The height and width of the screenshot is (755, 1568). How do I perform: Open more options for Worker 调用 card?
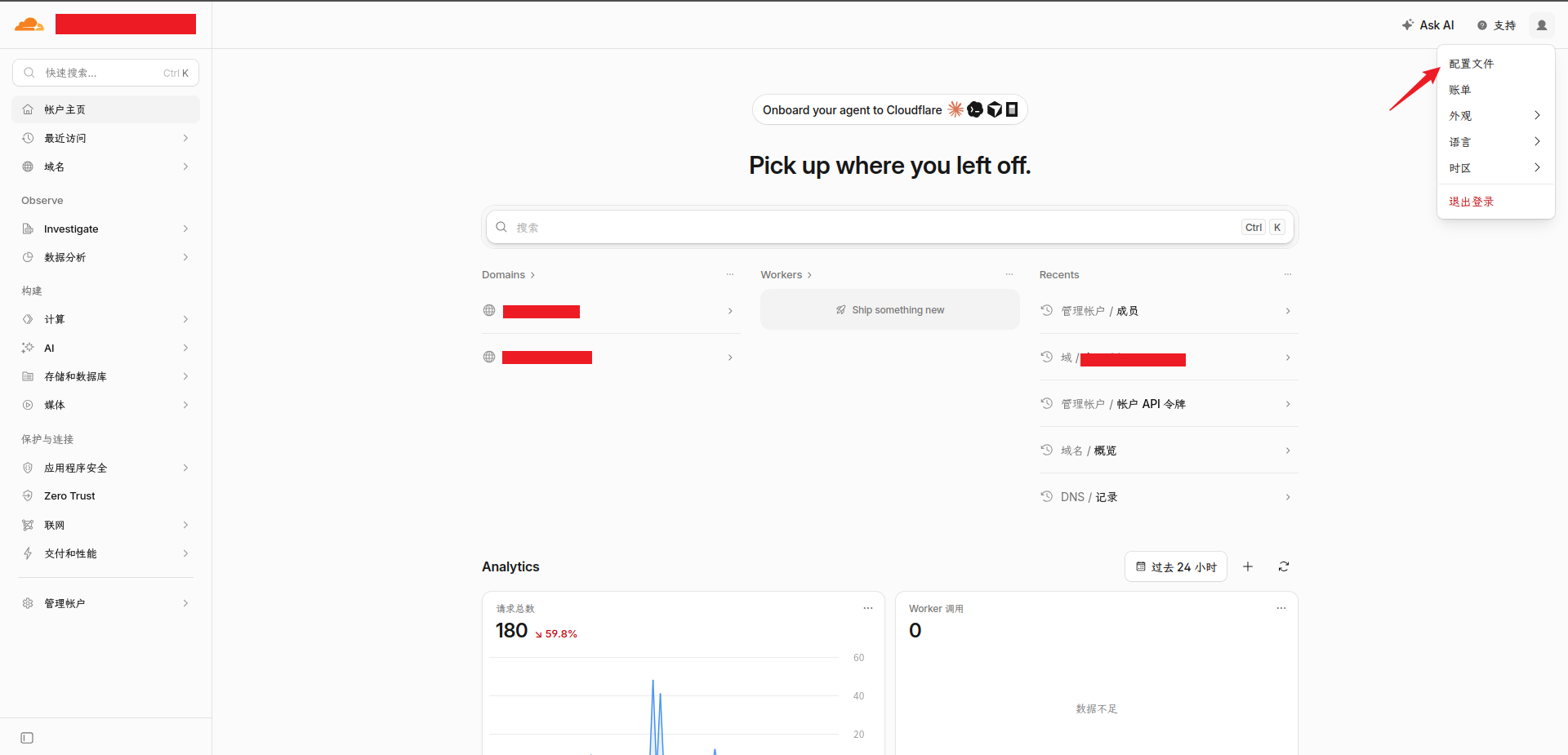[1281, 608]
